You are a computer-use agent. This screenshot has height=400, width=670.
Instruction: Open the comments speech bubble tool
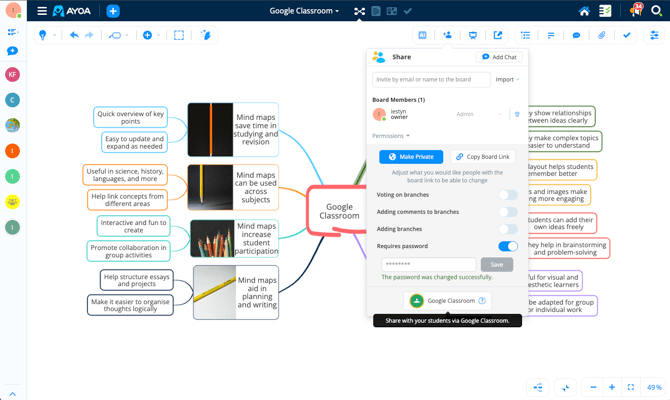(576, 35)
